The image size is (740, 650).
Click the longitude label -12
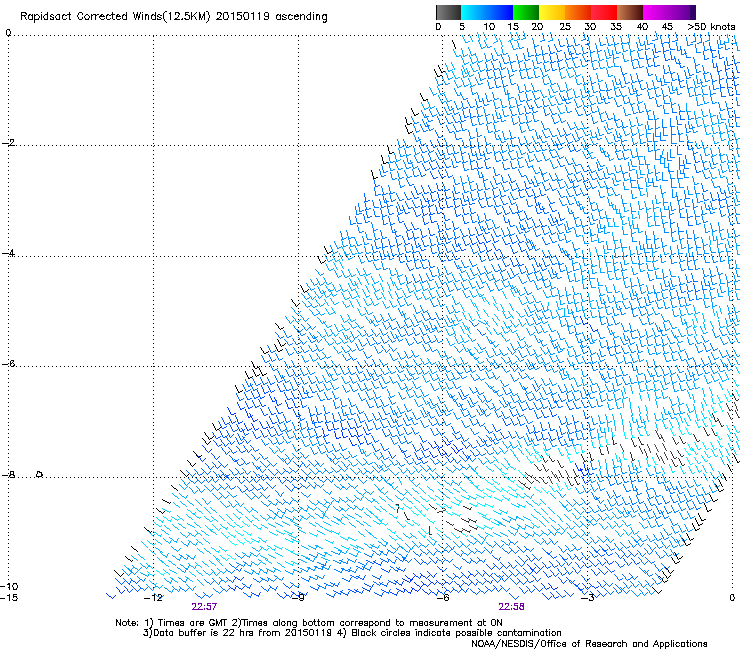point(153,598)
